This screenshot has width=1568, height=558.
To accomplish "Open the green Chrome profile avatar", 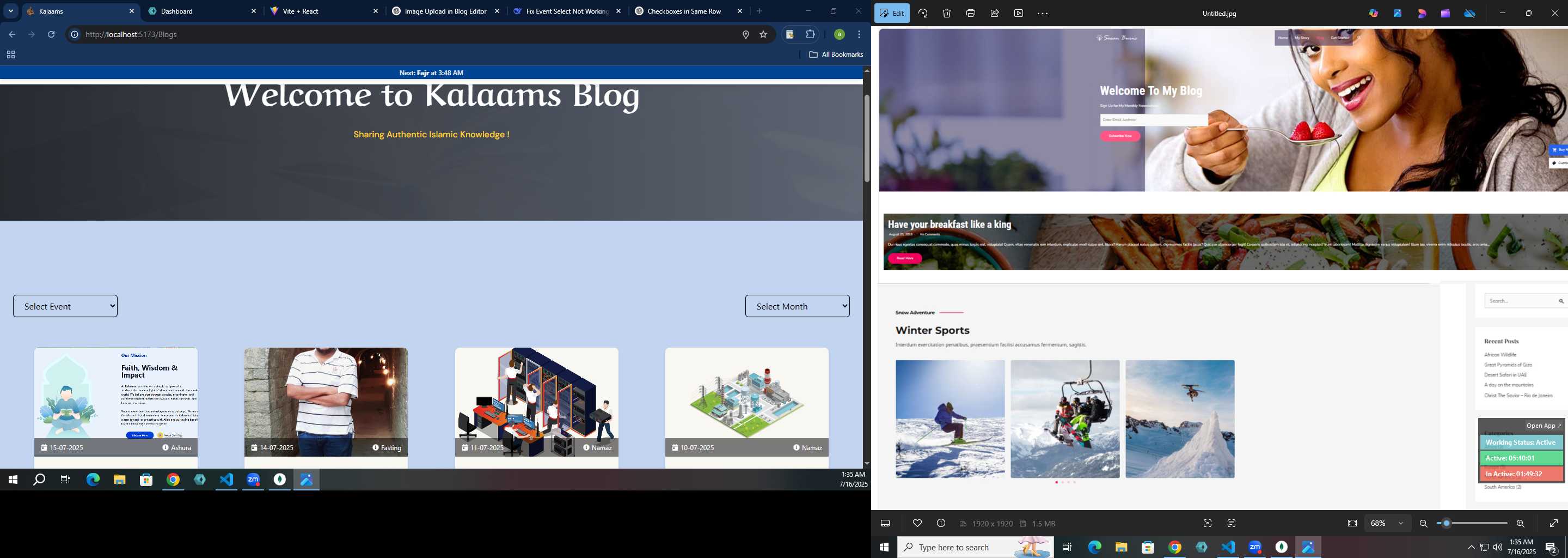I will pos(839,34).
